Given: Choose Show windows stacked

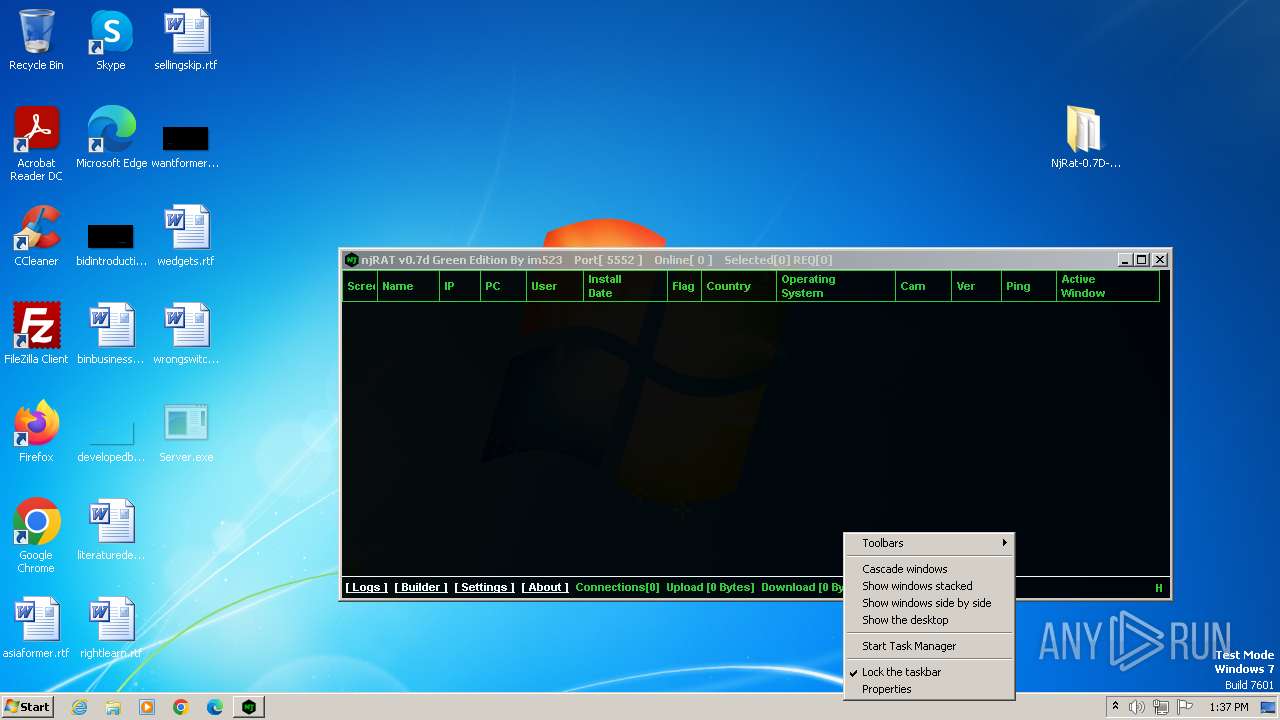Looking at the screenshot, I should click(x=929, y=586).
